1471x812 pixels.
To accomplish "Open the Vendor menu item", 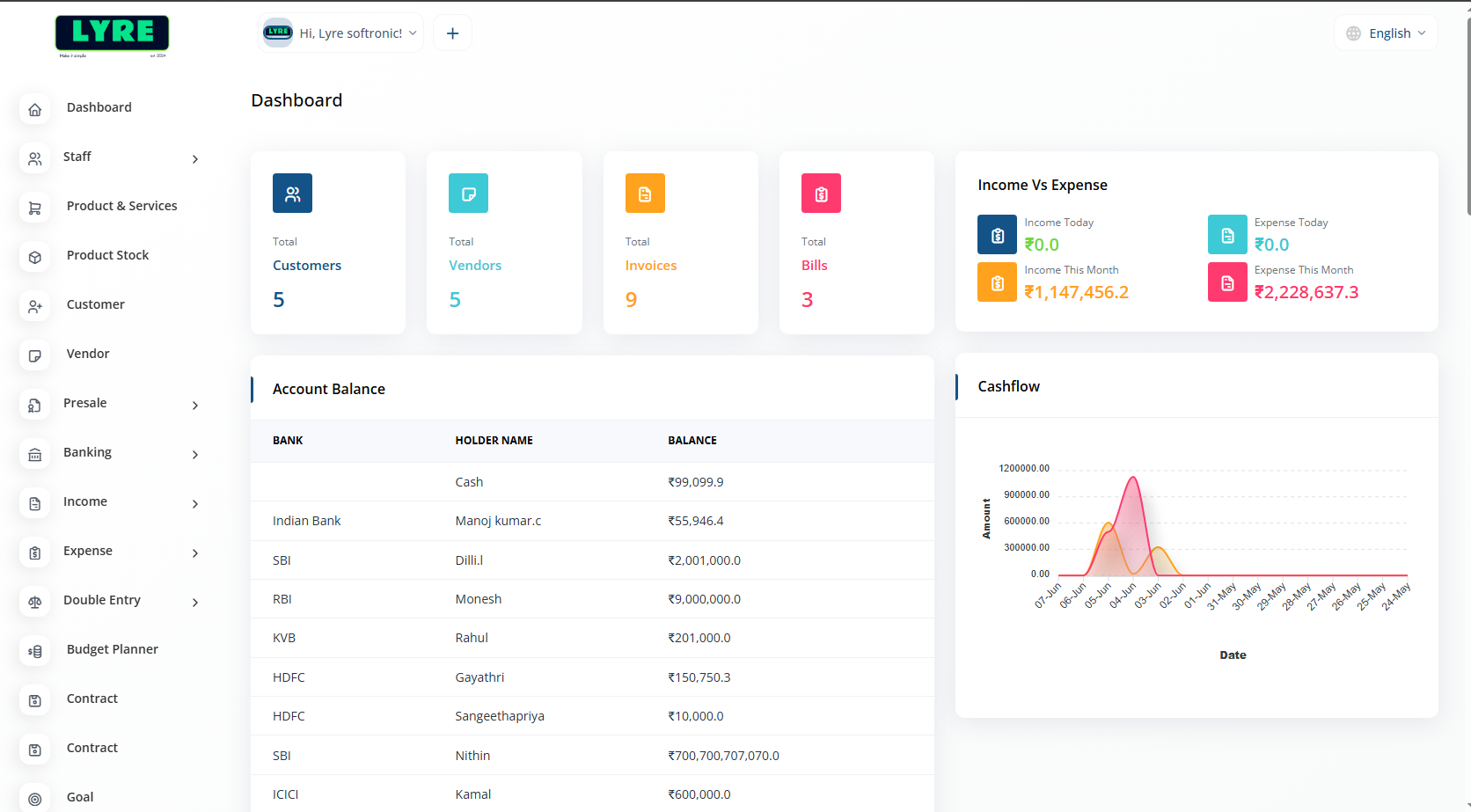I will click(x=88, y=354).
